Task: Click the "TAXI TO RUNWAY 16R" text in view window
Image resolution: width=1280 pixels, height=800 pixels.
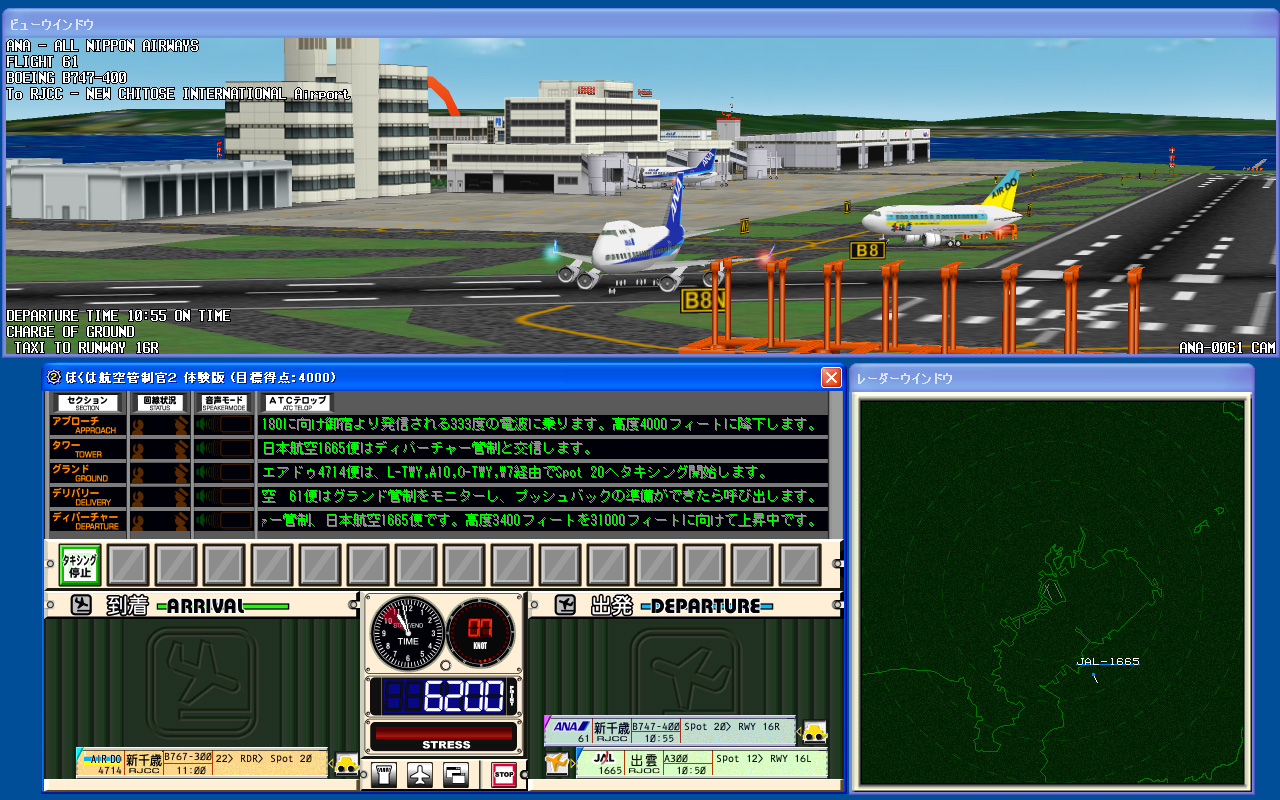Action: point(87,348)
